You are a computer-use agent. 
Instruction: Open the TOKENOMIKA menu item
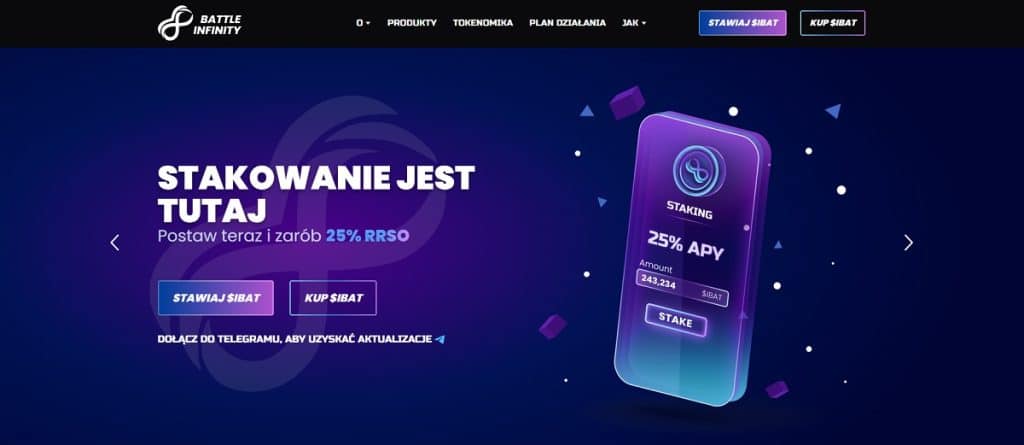(483, 23)
